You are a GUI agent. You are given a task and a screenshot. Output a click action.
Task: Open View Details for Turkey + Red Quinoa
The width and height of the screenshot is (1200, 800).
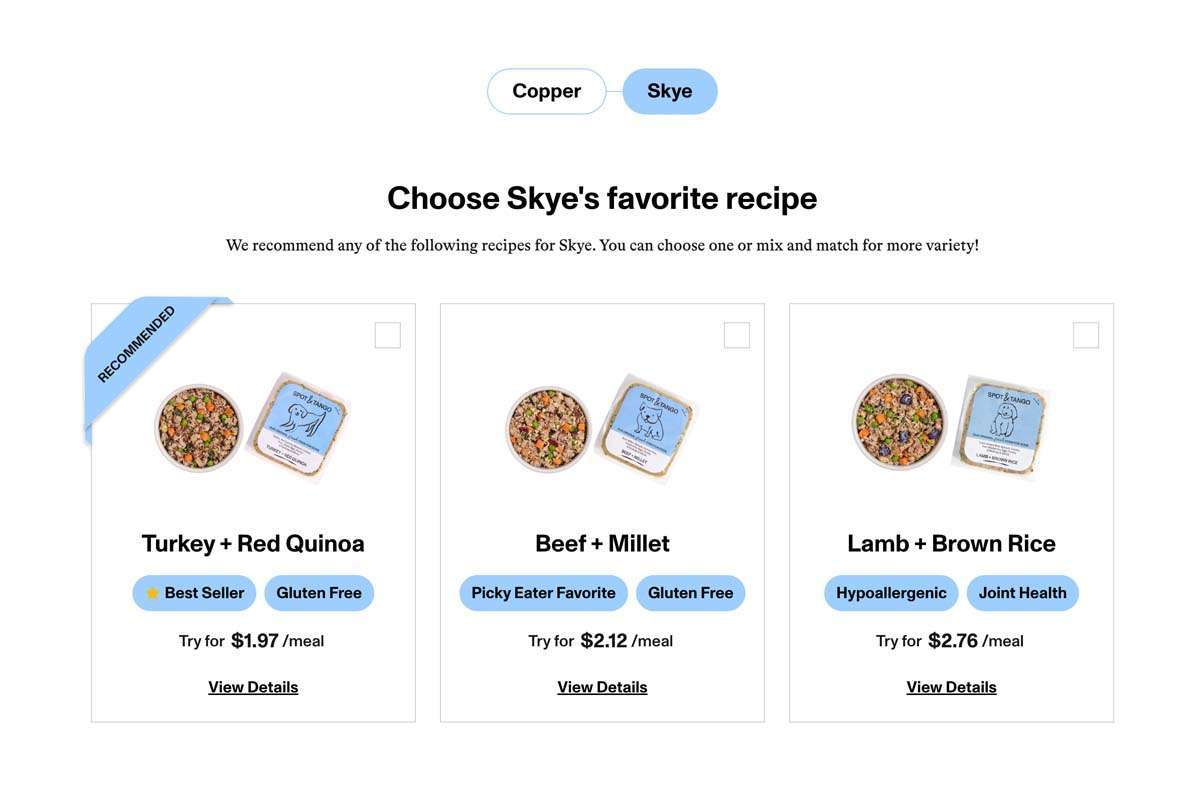[253, 687]
